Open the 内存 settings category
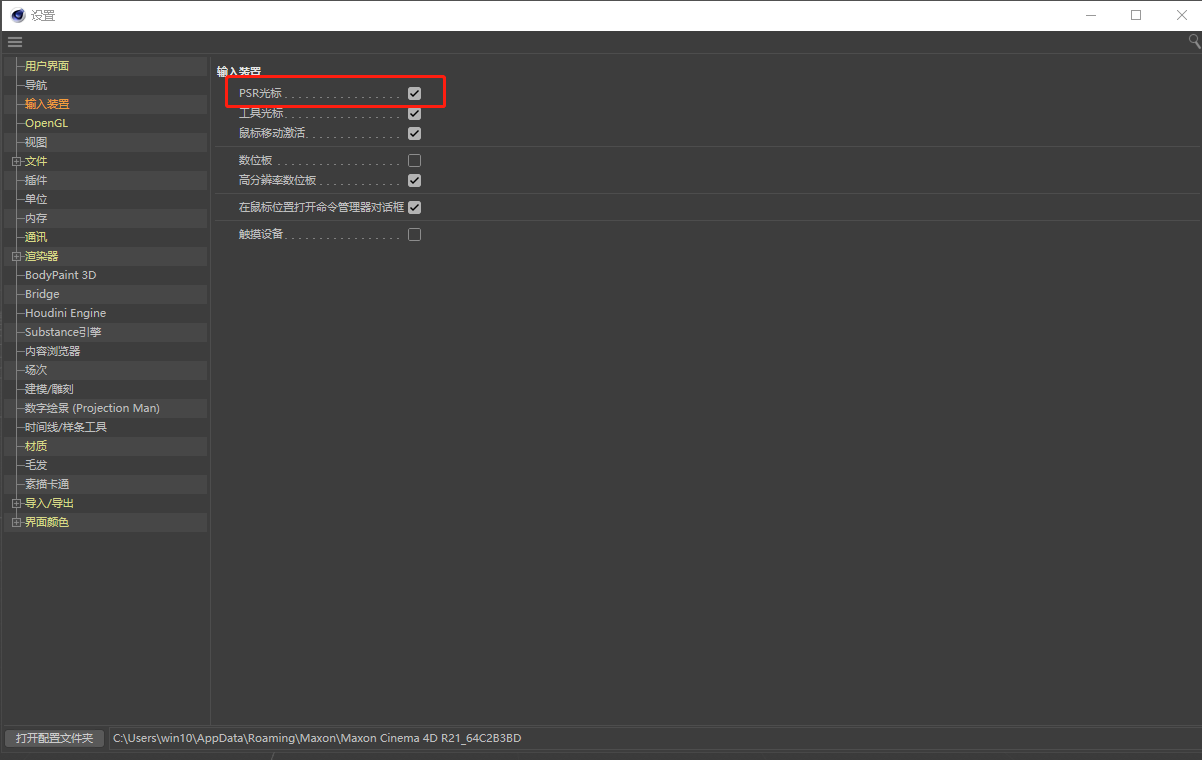The image size is (1202, 760). point(36,218)
